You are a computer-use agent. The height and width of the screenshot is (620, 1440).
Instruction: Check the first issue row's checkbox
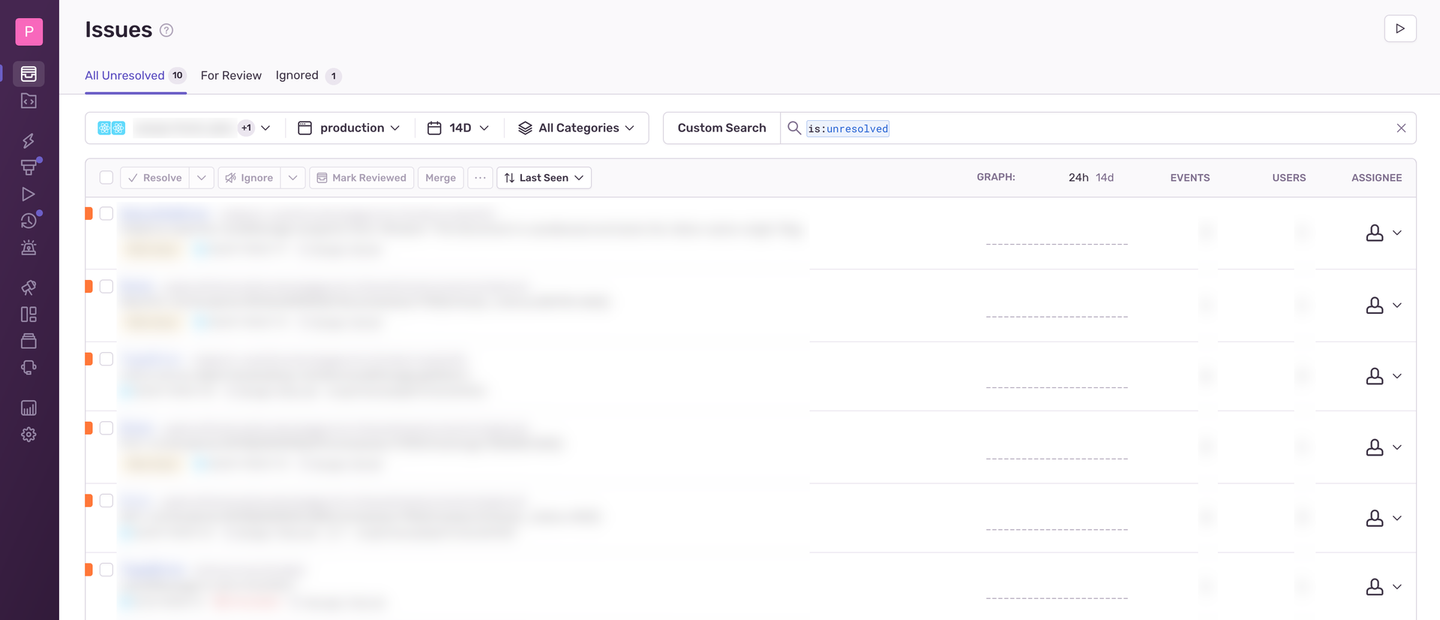(106, 214)
